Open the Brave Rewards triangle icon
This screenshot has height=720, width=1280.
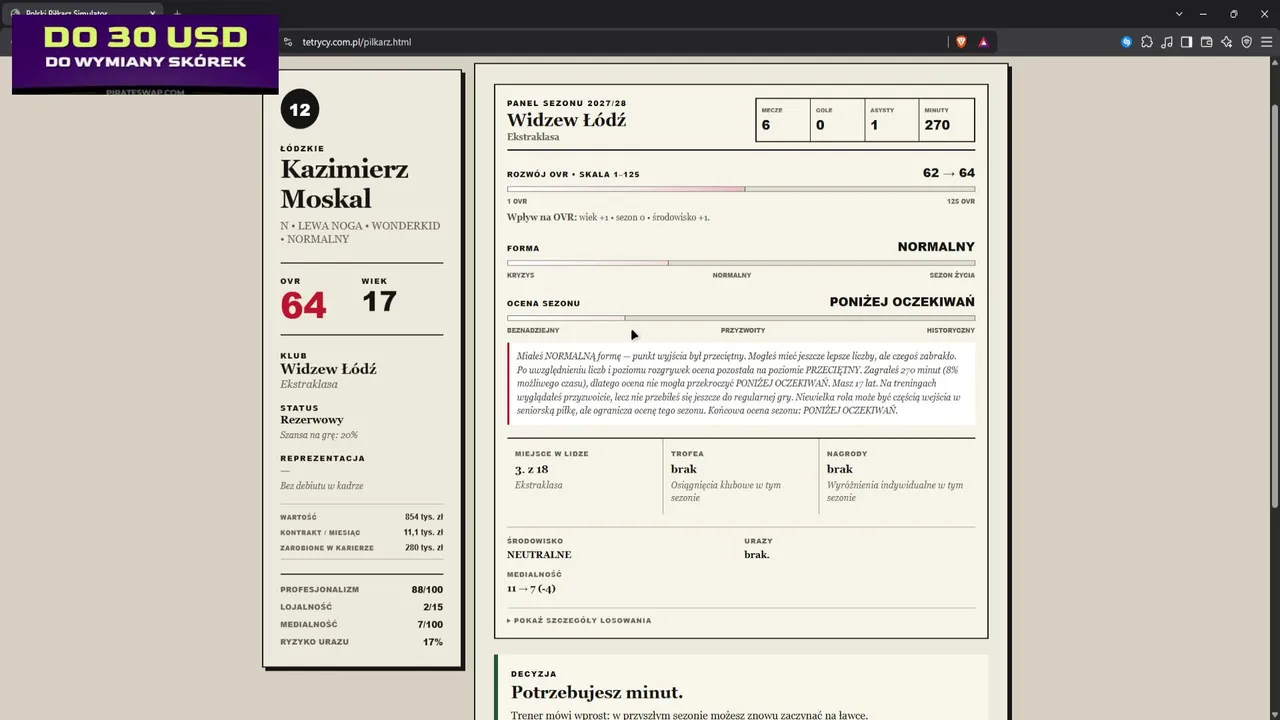pos(983,42)
